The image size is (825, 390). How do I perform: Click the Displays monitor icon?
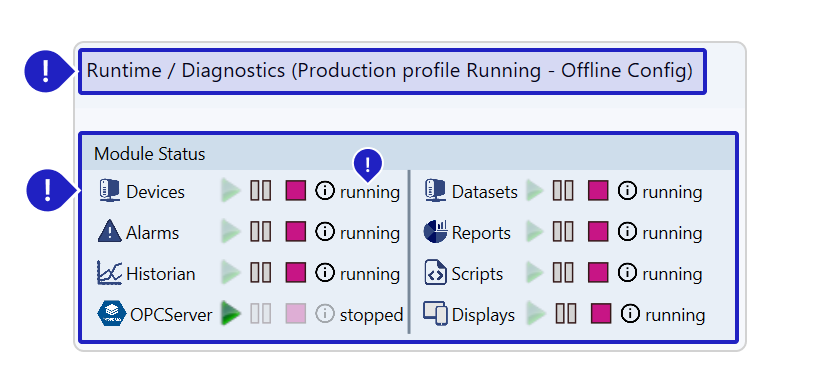[435, 314]
